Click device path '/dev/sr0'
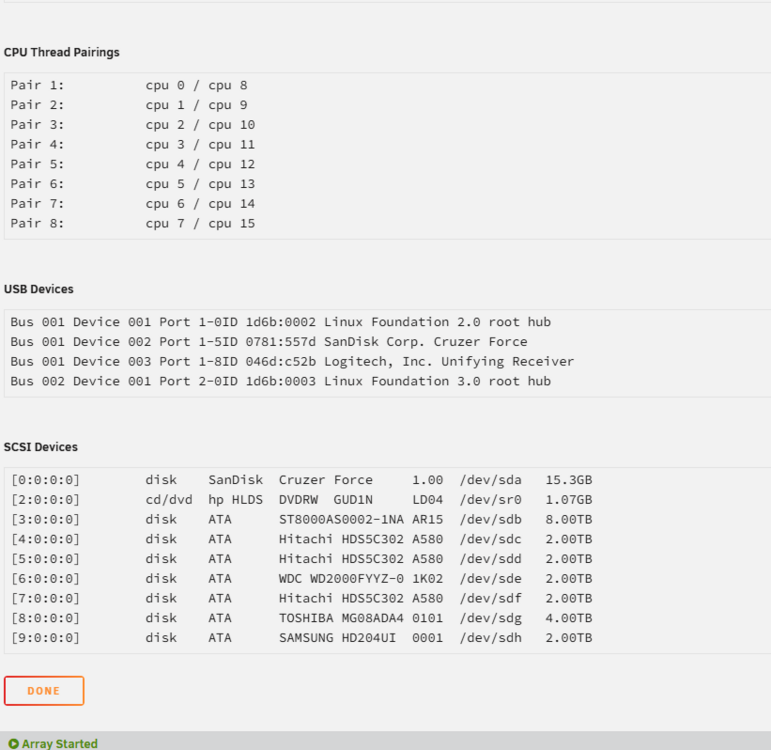The height and width of the screenshot is (750, 771). click(491, 500)
